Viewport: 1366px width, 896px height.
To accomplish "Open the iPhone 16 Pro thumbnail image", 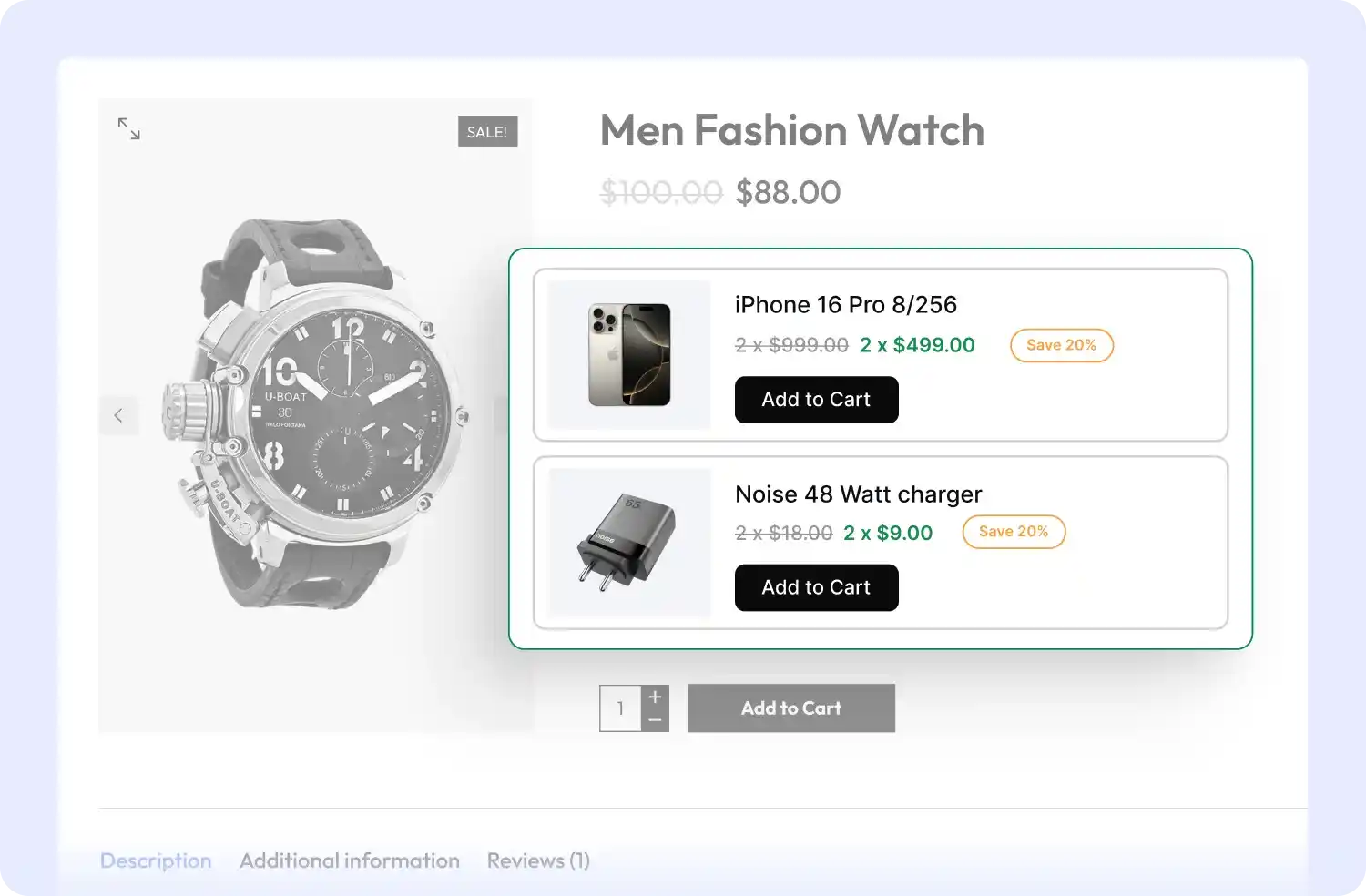I will click(629, 355).
